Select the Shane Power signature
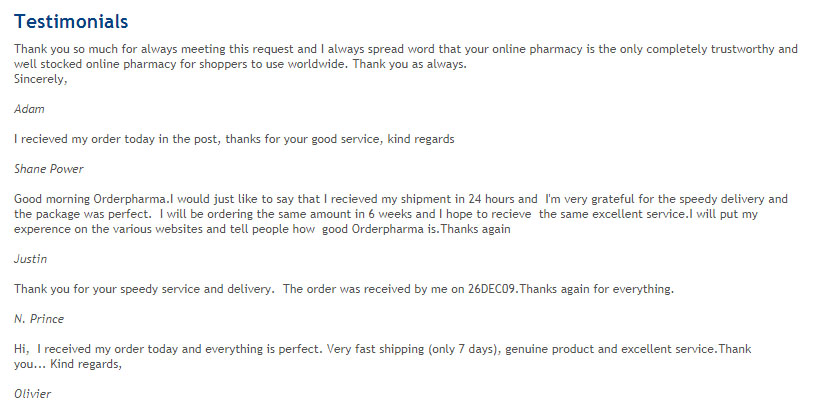 49,169
